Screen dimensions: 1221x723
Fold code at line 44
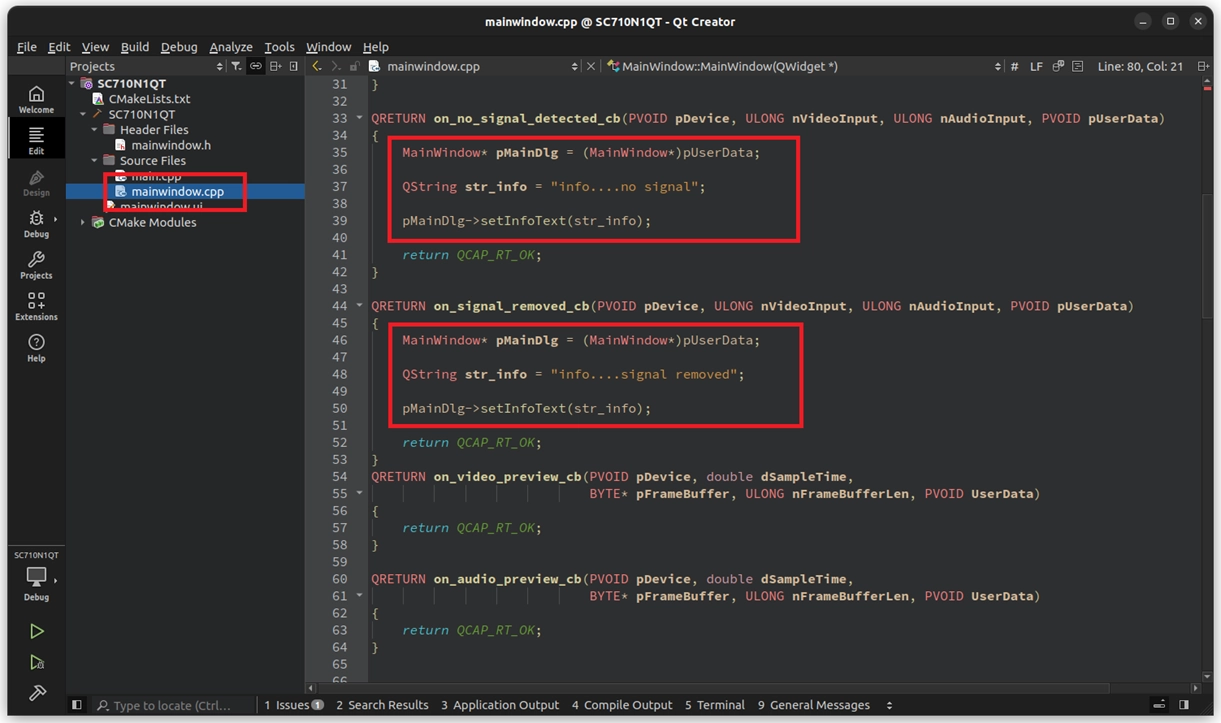pos(360,306)
